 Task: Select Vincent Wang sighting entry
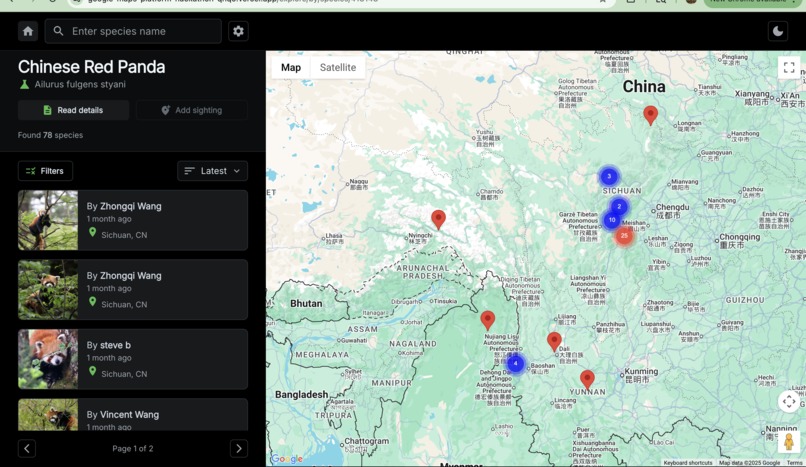[x=133, y=415]
